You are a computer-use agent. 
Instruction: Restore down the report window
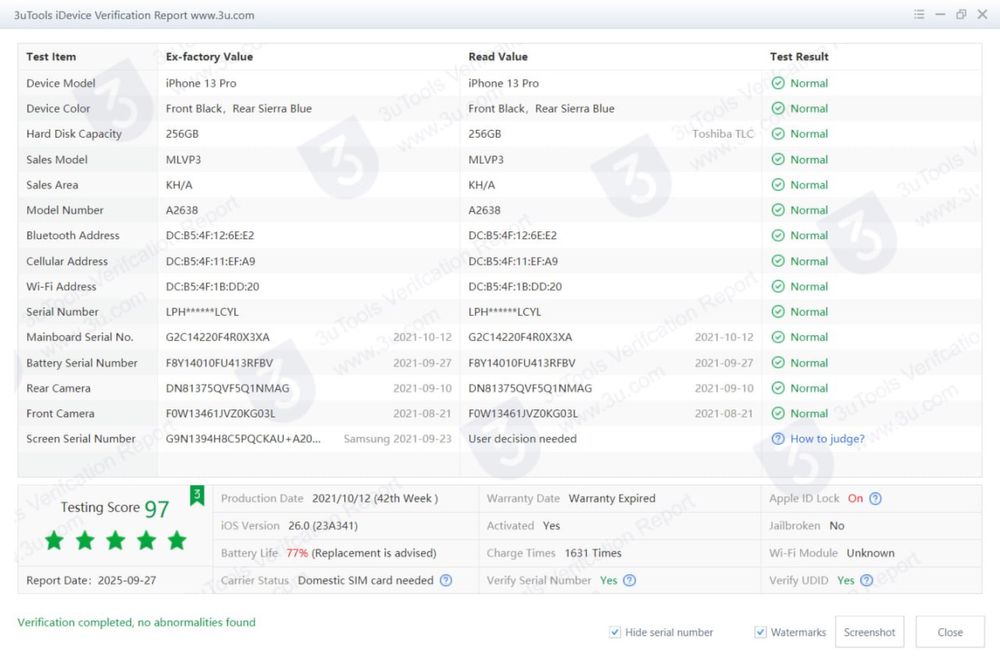(x=961, y=14)
